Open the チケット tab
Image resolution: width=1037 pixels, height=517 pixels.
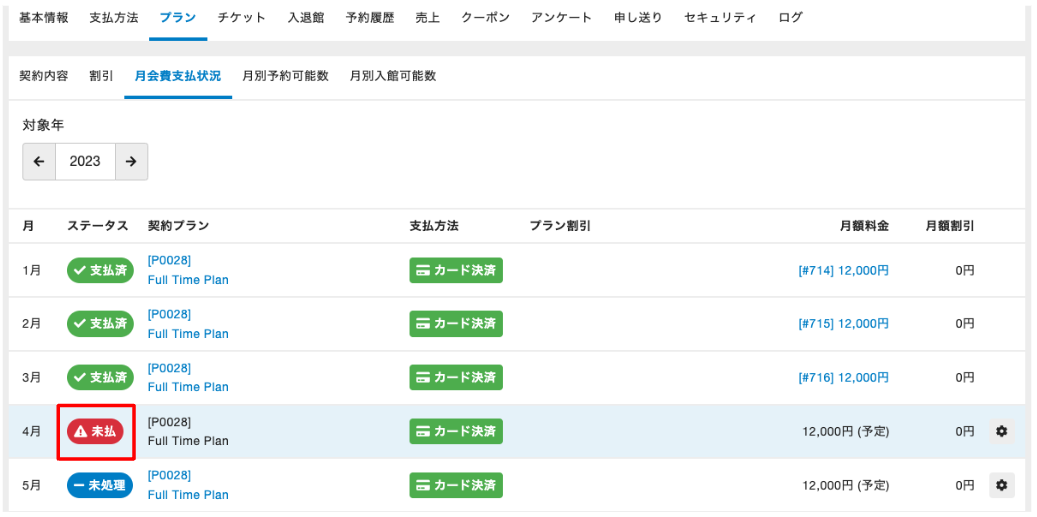(x=242, y=18)
